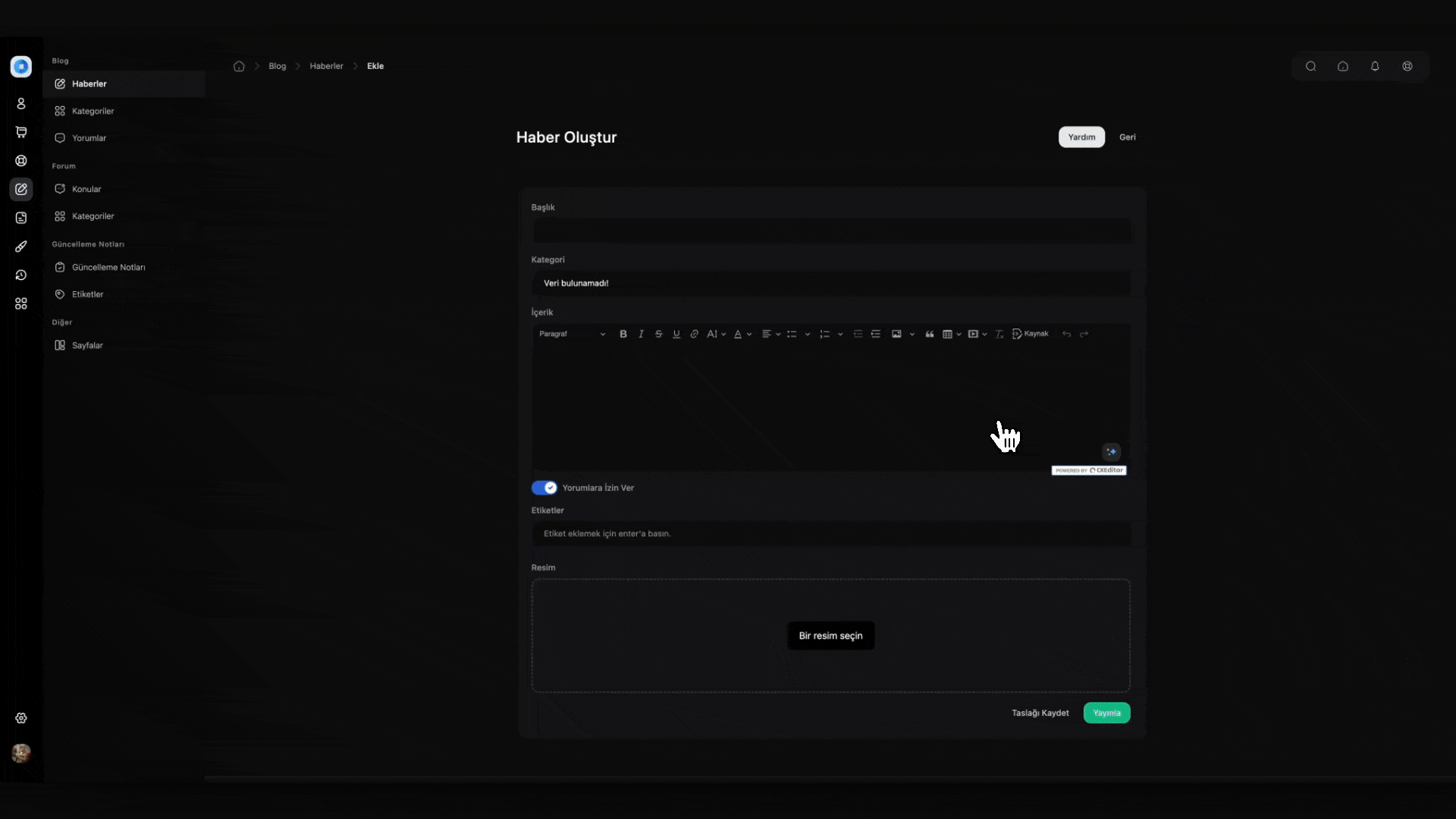Click the Bold formatting icon

[623, 334]
